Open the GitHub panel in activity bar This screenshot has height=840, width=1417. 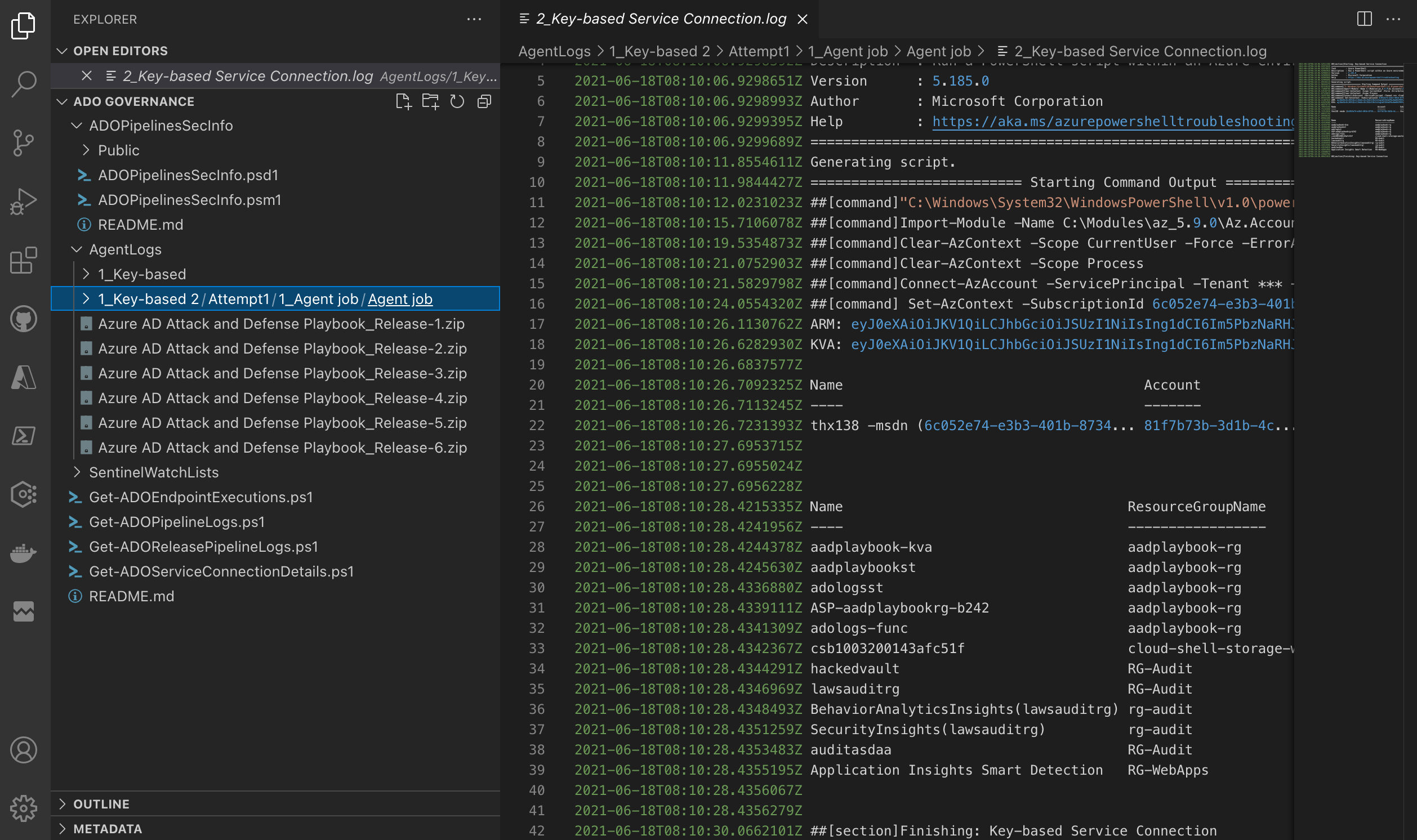pyautogui.click(x=23, y=319)
